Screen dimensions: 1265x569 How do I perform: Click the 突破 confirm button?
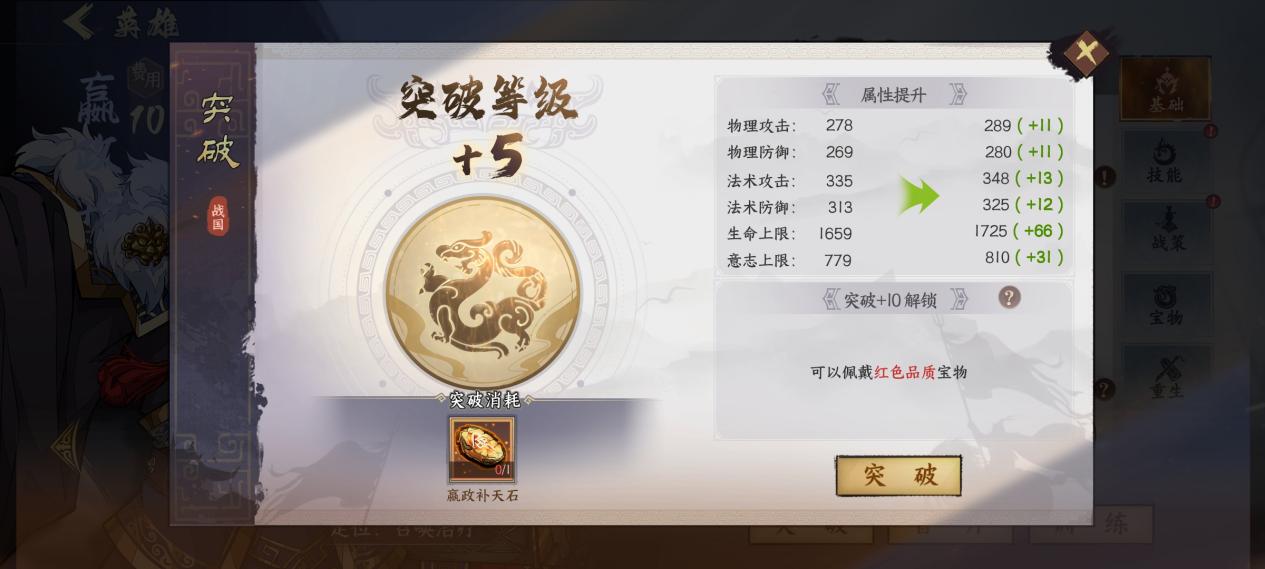tap(898, 476)
